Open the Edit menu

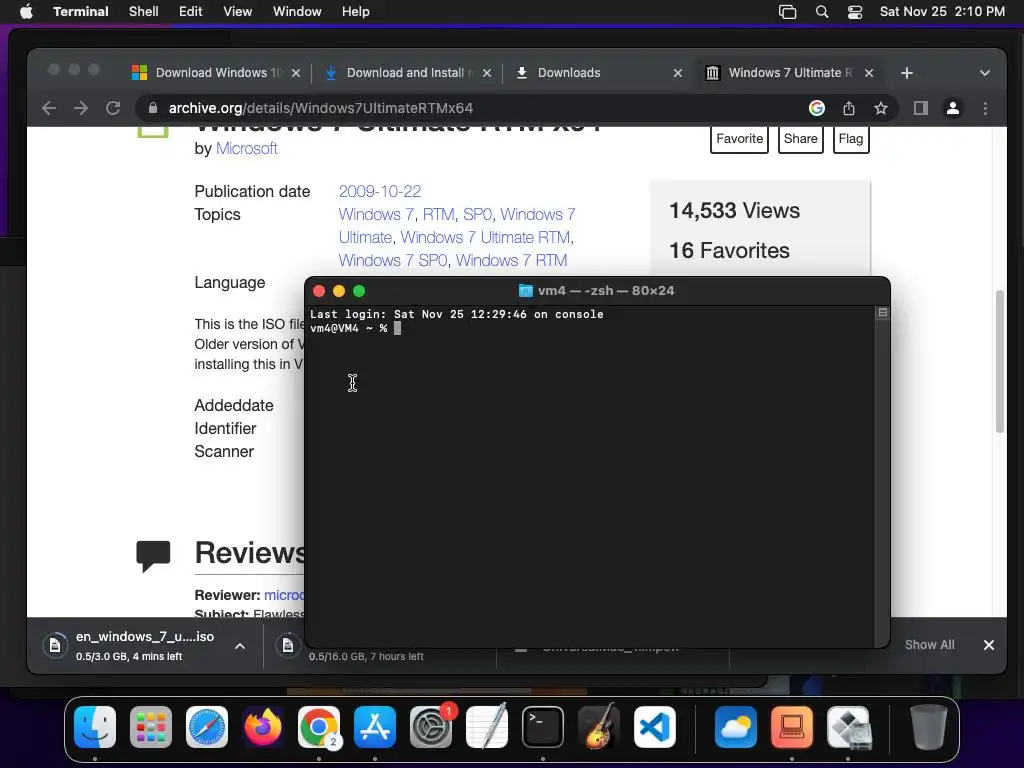pos(191,12)
